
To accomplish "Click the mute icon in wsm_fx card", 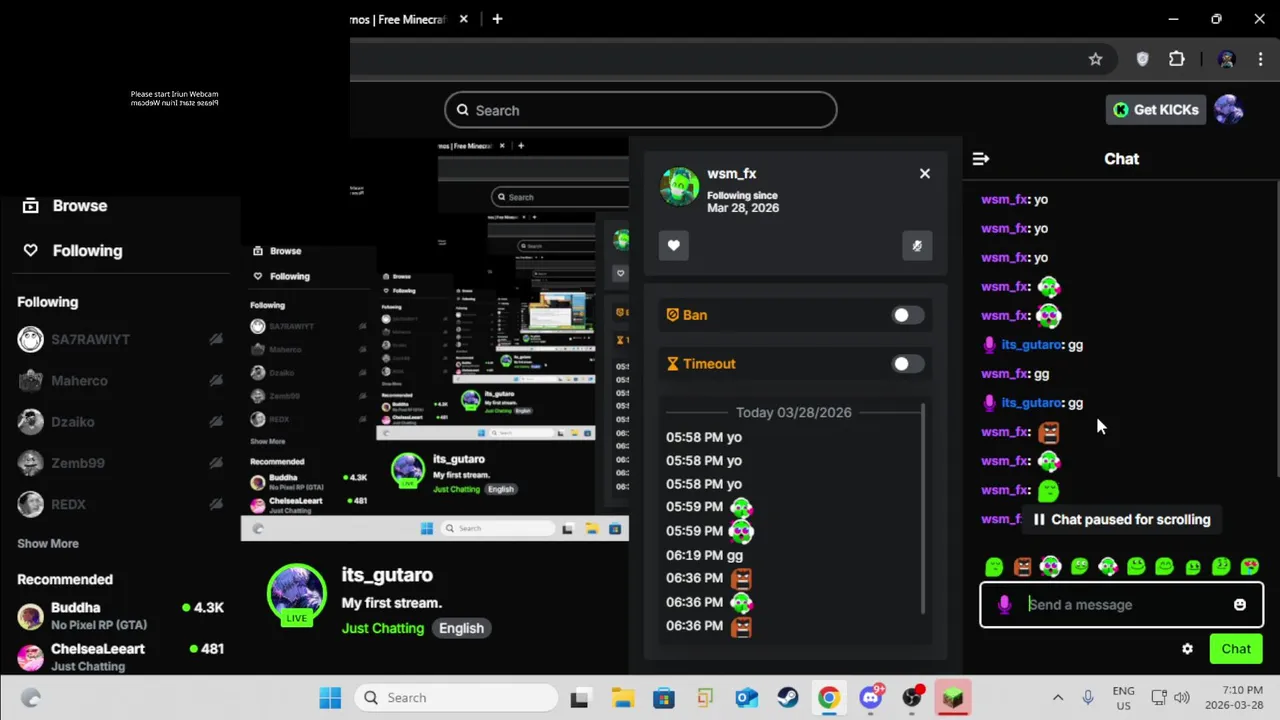I will pos(917,245).
